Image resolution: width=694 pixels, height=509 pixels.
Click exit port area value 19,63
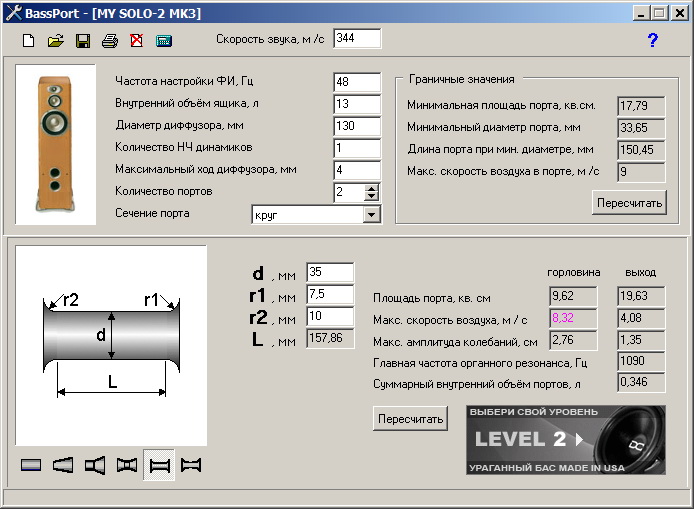tap(641, 296)
